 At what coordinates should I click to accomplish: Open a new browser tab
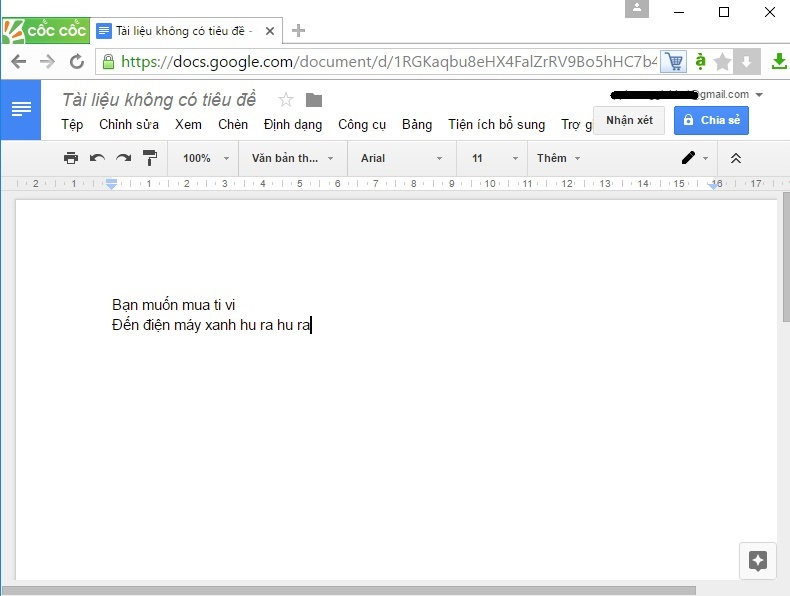(298, 31)
